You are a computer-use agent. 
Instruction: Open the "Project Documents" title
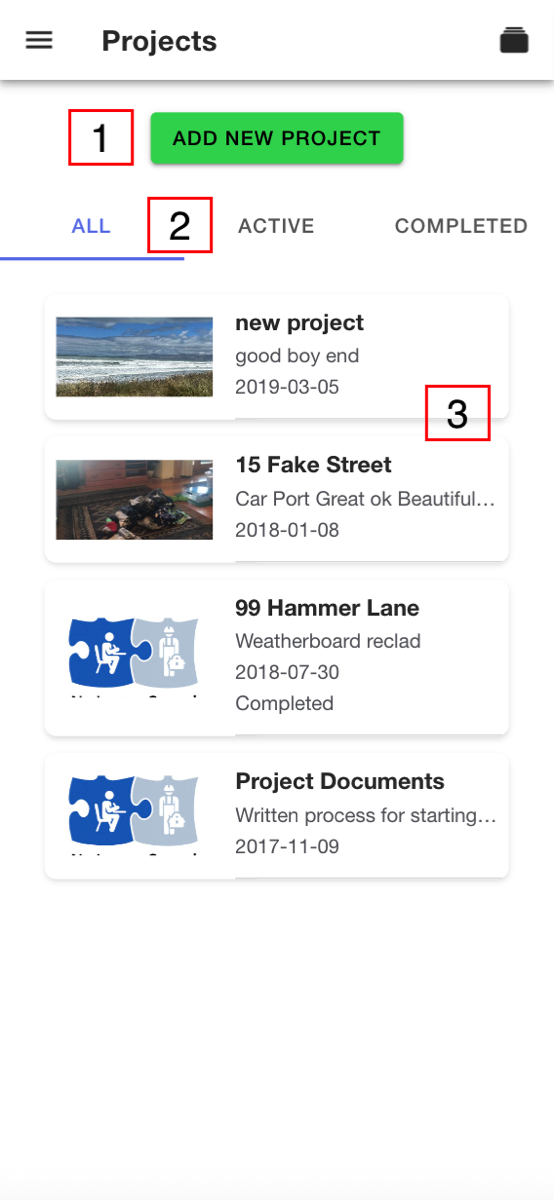(x=340, y=781)
